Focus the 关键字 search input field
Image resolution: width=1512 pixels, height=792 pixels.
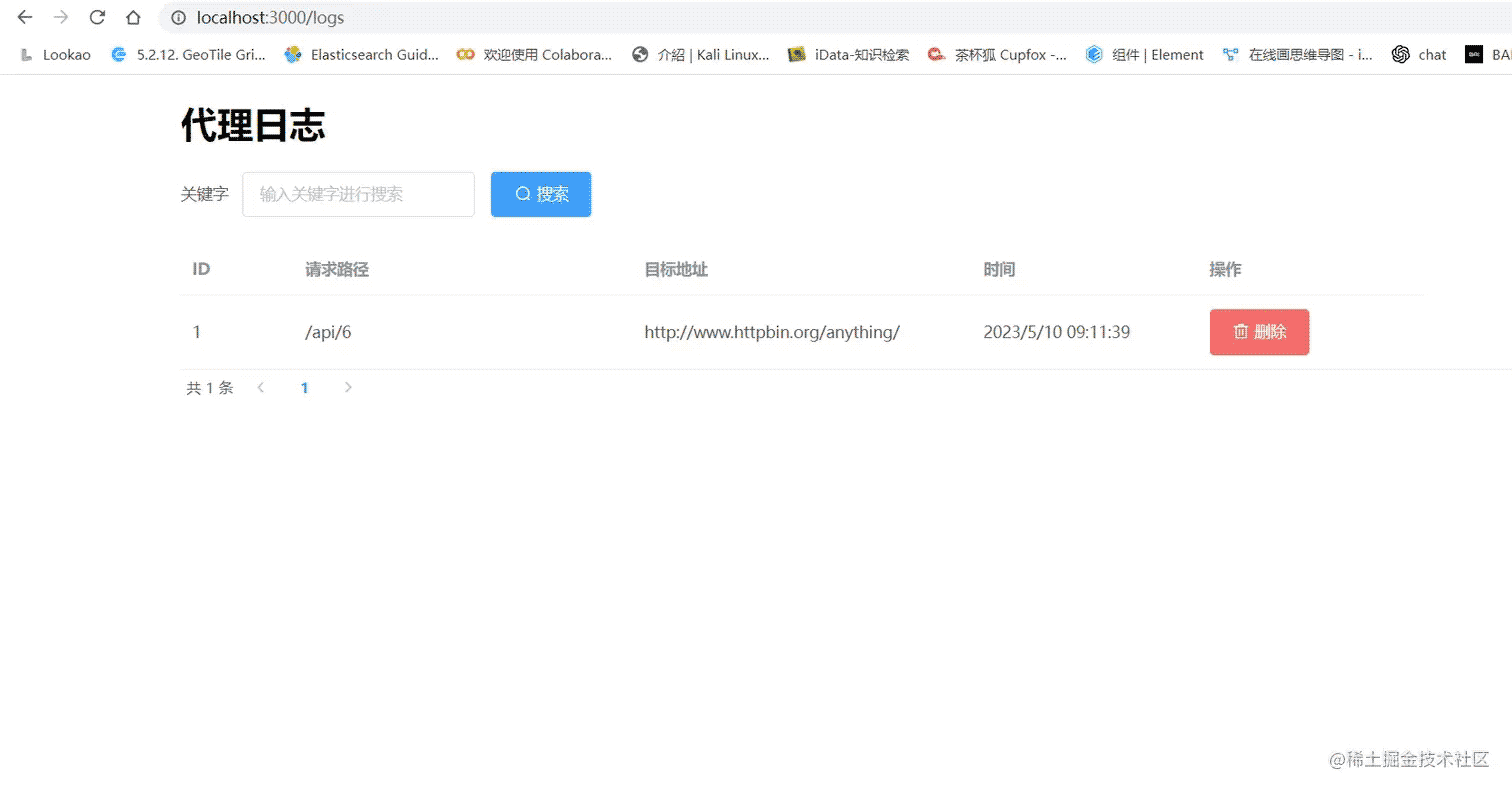click(358, 194)
